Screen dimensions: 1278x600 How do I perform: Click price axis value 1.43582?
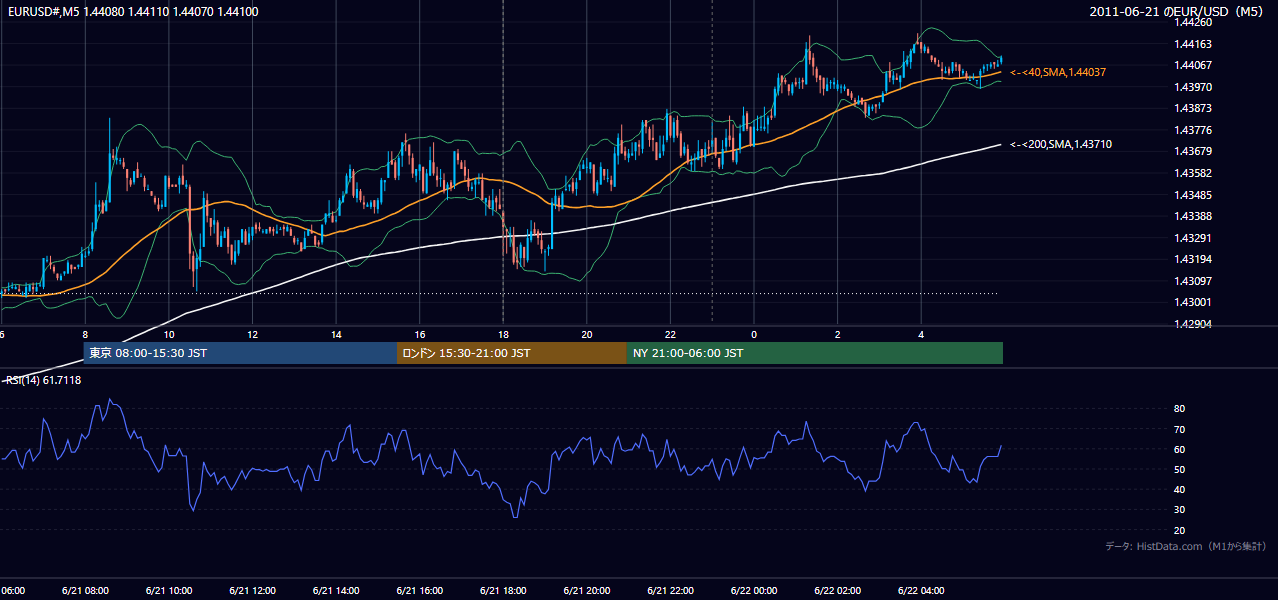coord(1195,173)
